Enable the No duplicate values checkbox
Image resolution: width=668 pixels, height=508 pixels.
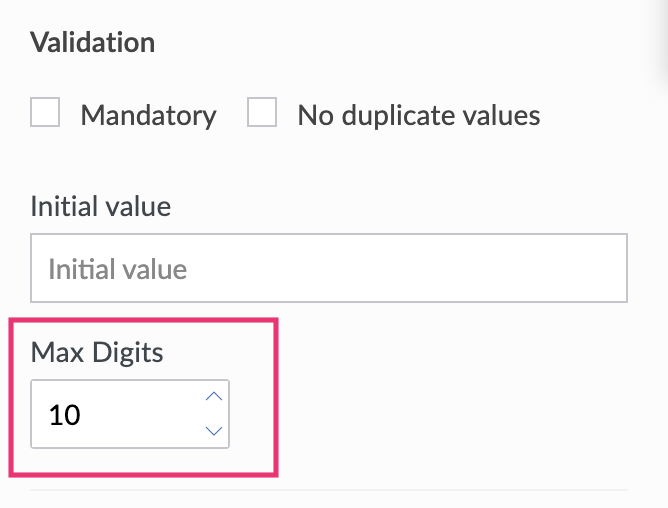tap(262, 113)
